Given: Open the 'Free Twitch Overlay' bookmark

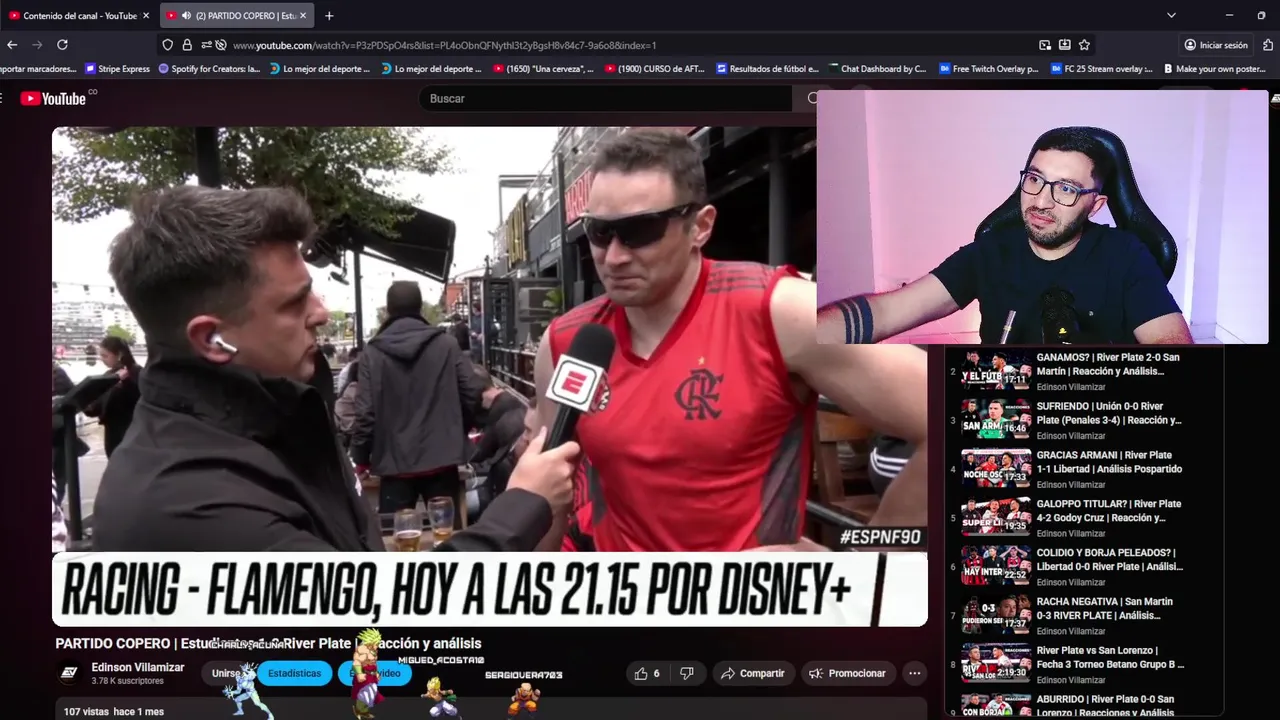Looking at the screenshot, I should (989, 69).
